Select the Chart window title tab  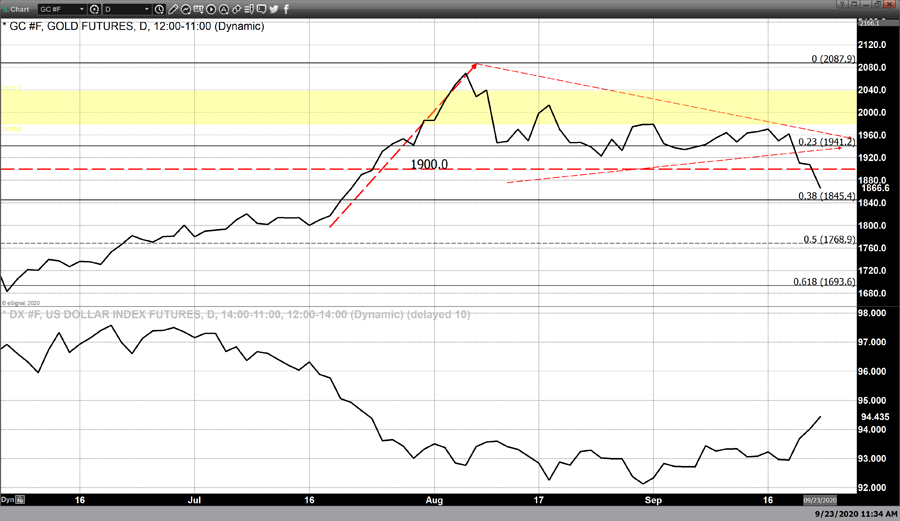(x=19, y=9)
